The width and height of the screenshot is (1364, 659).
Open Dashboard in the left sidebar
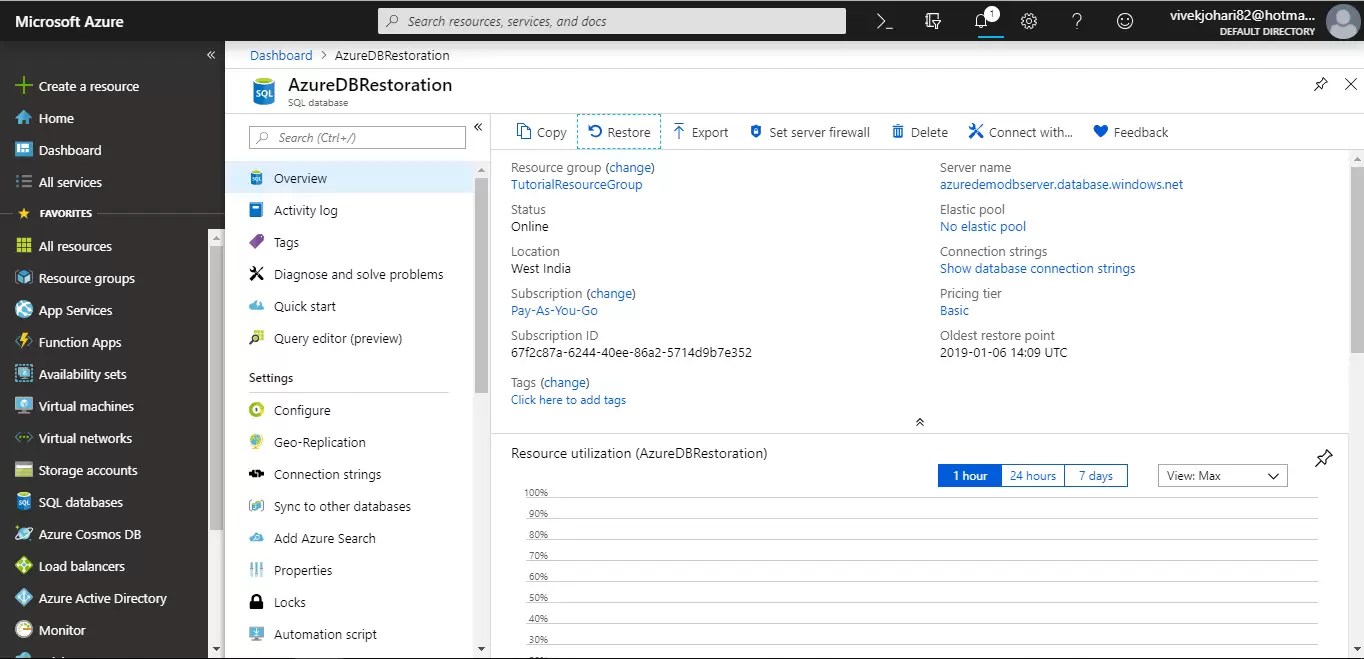(x=59, y=150)
